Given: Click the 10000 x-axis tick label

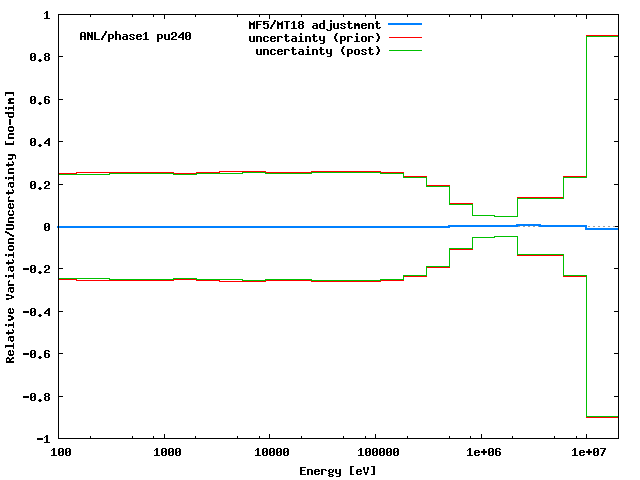Looking at the screenshot, I should 269,452.
